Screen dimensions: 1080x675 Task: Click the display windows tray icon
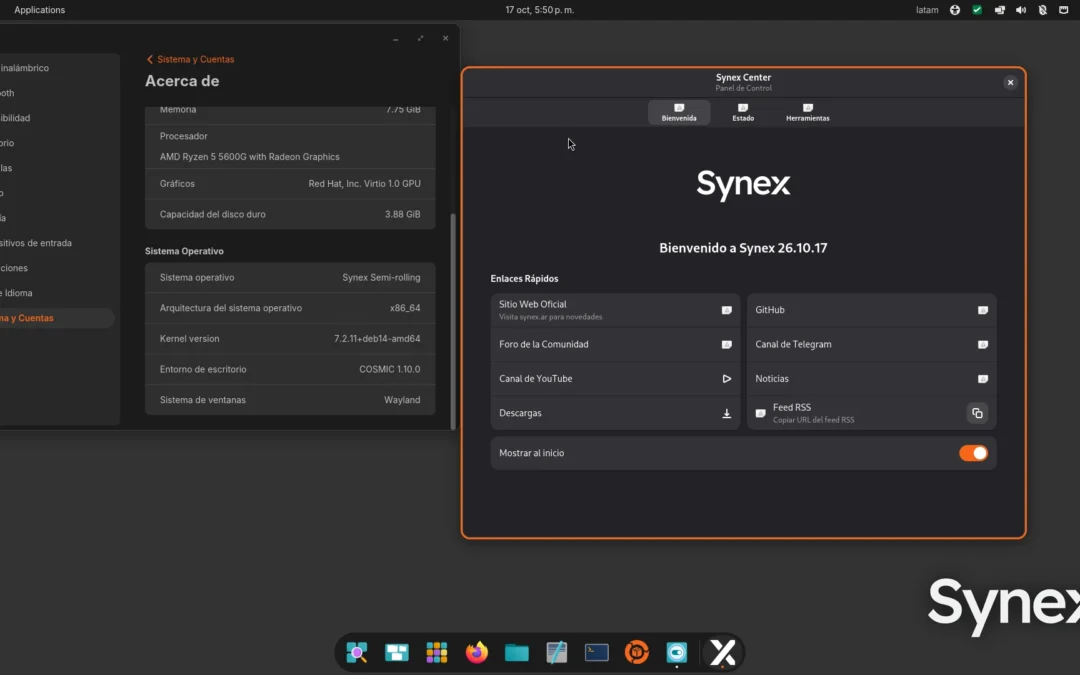click(999, 10)
